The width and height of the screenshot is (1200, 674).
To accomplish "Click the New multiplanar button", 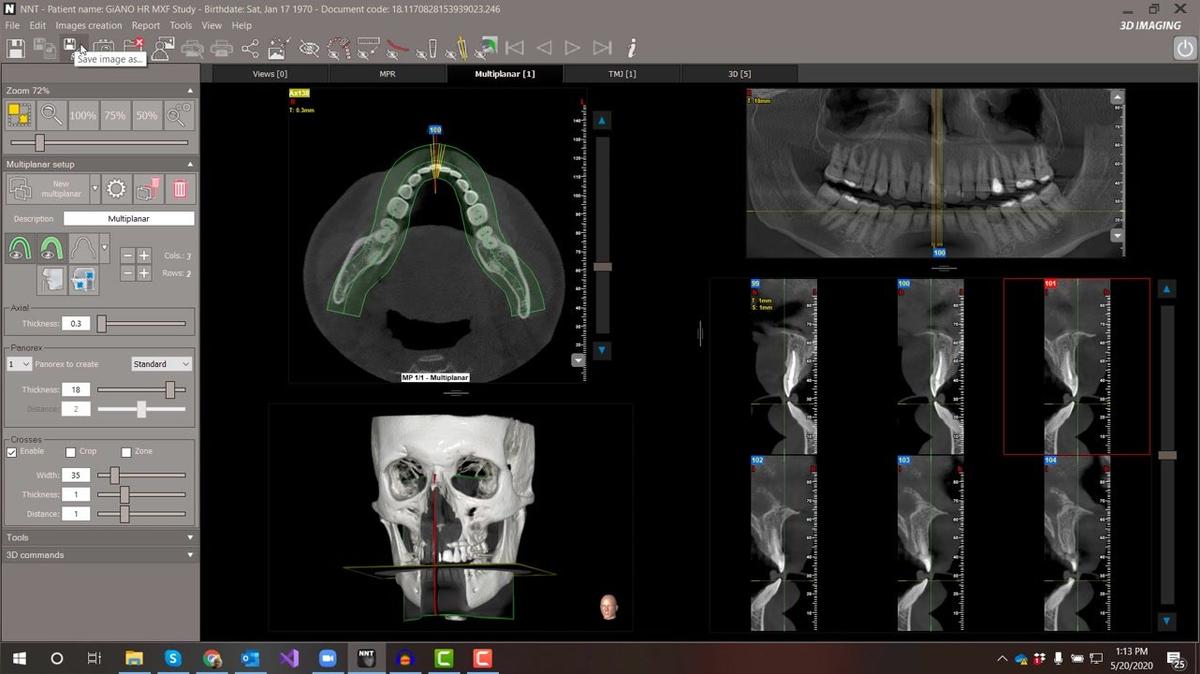I will [48, 188].
